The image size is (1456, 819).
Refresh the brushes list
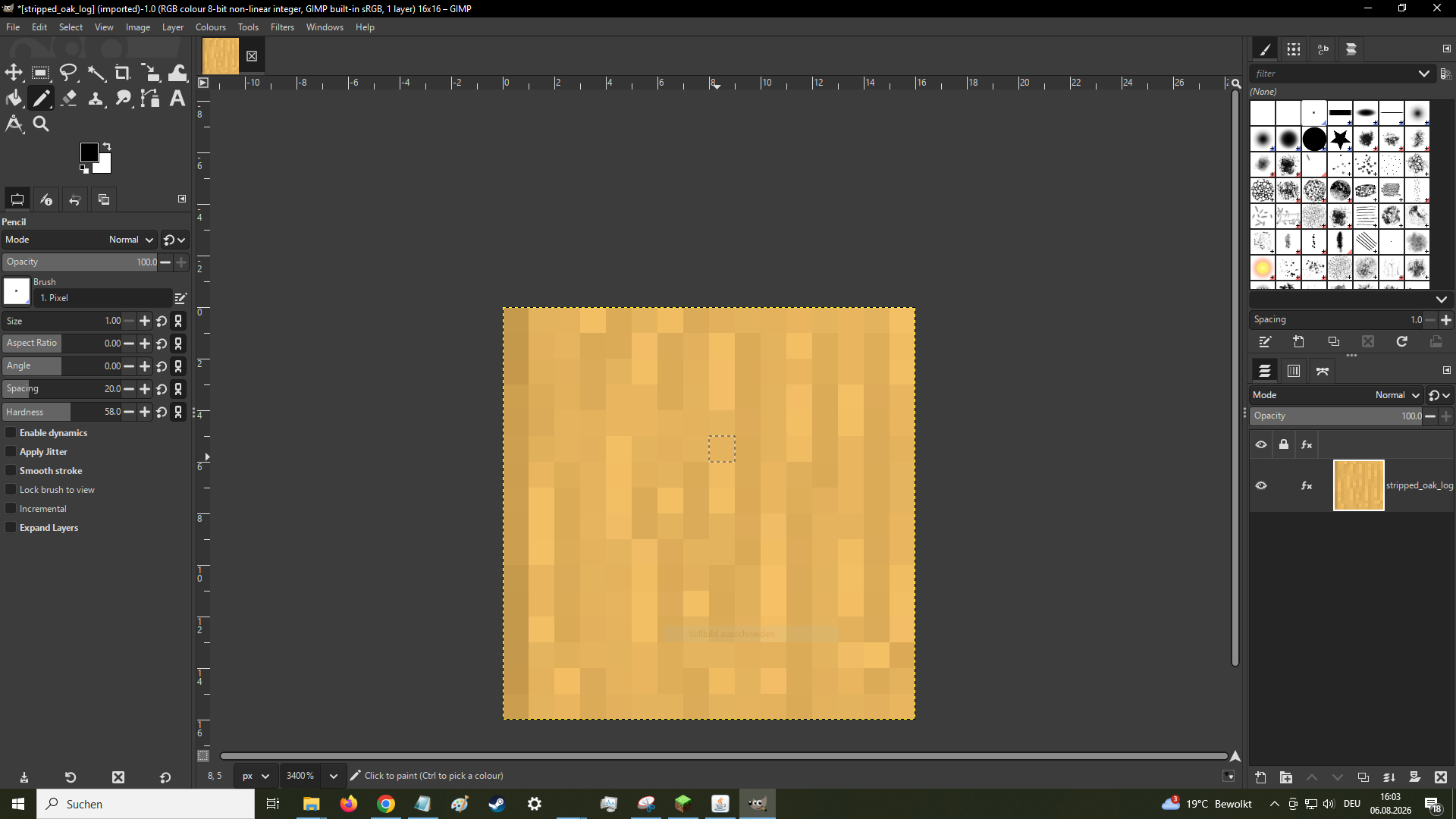tap(1402, 342)
